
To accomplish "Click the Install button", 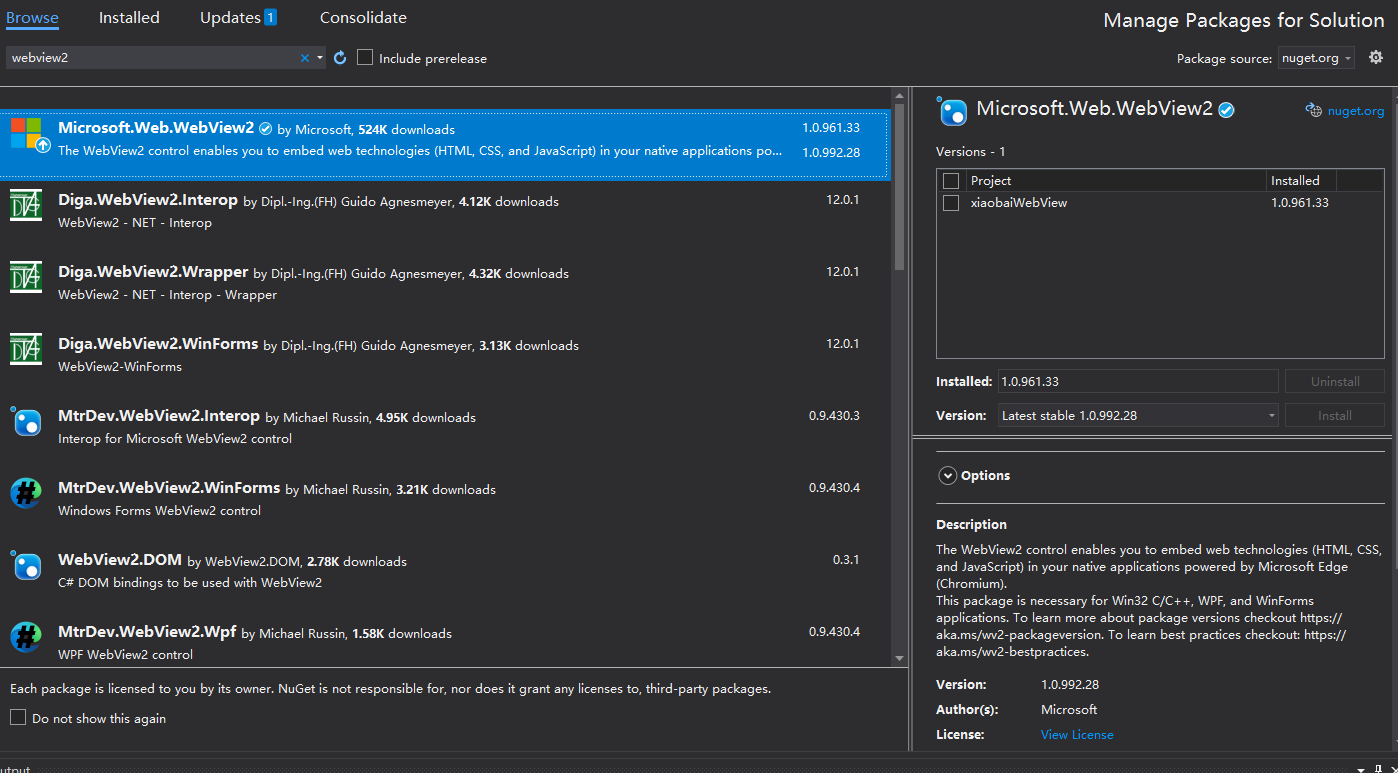I will click(x=1335, y=415).
